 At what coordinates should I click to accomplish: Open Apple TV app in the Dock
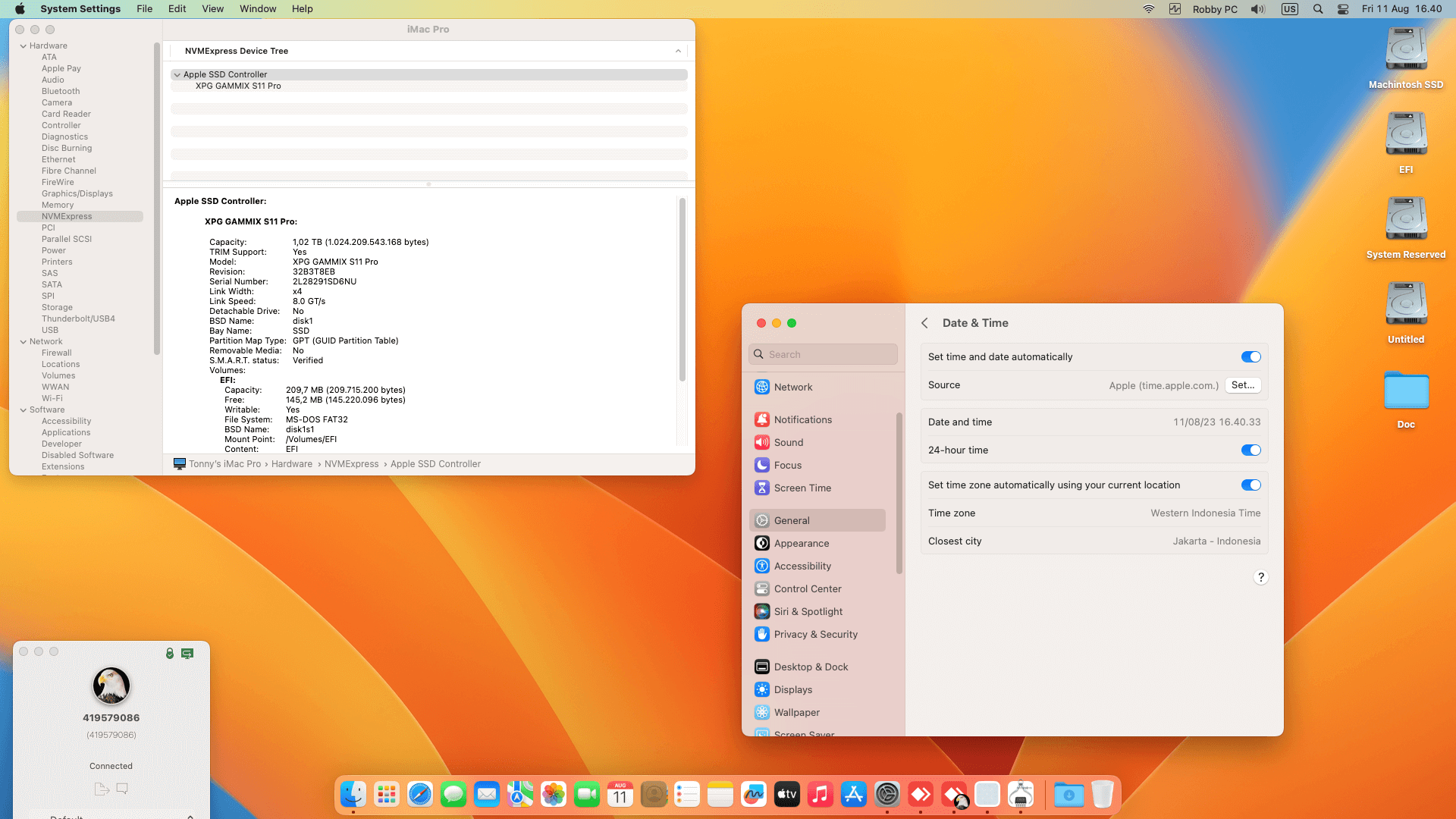click(x=787, y=794)
